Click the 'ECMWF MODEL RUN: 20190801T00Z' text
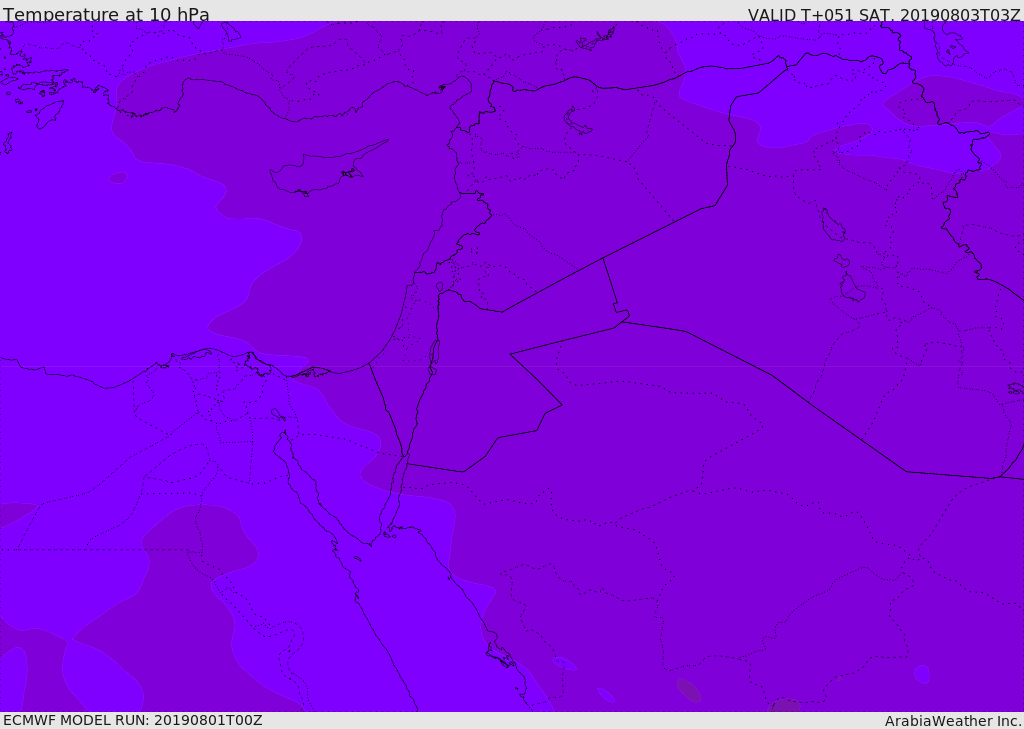The width and height of the screenshot is (1024, 729). coord(133,720)
